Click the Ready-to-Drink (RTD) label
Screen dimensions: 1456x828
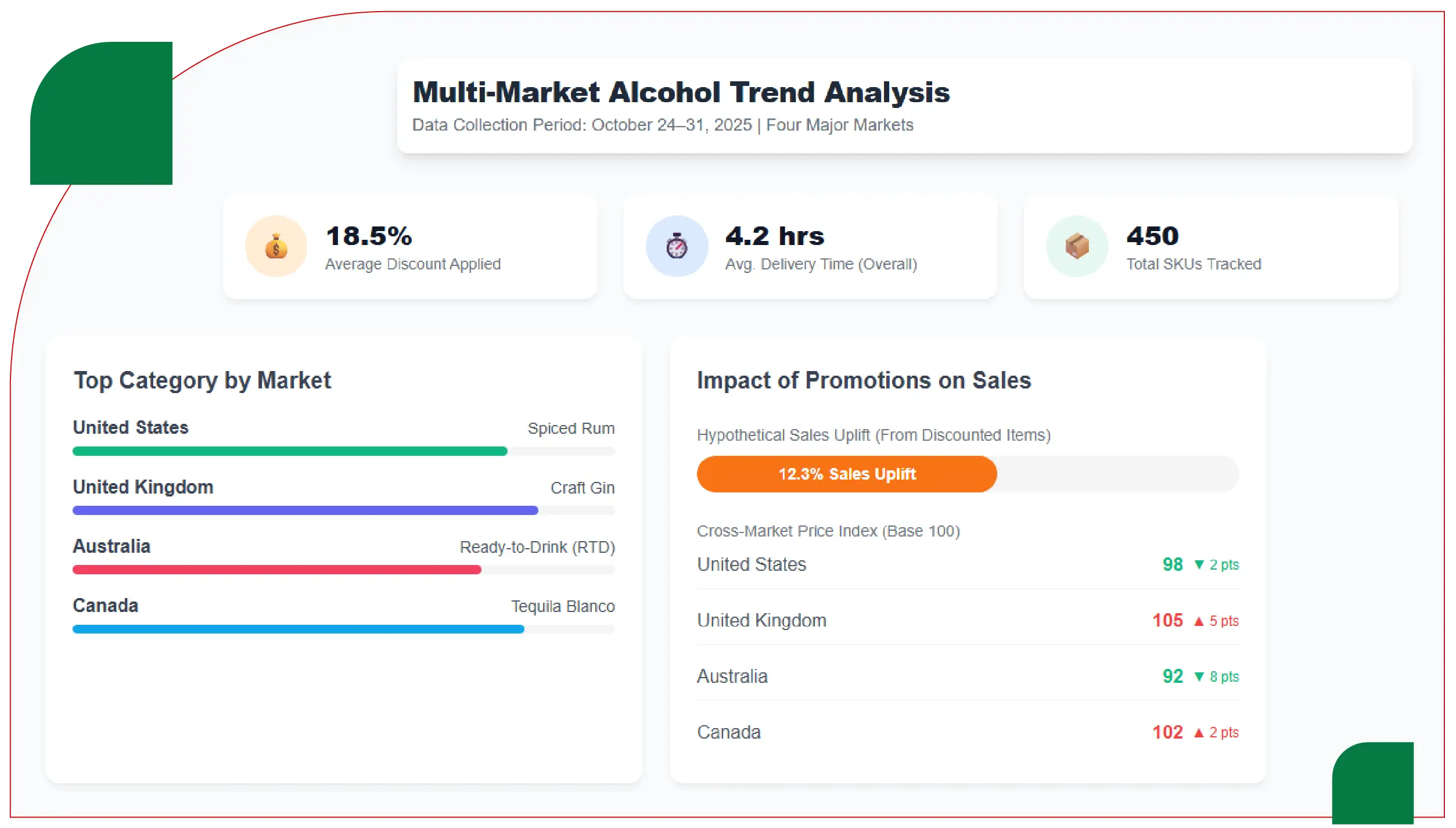[x=537, y=547]
